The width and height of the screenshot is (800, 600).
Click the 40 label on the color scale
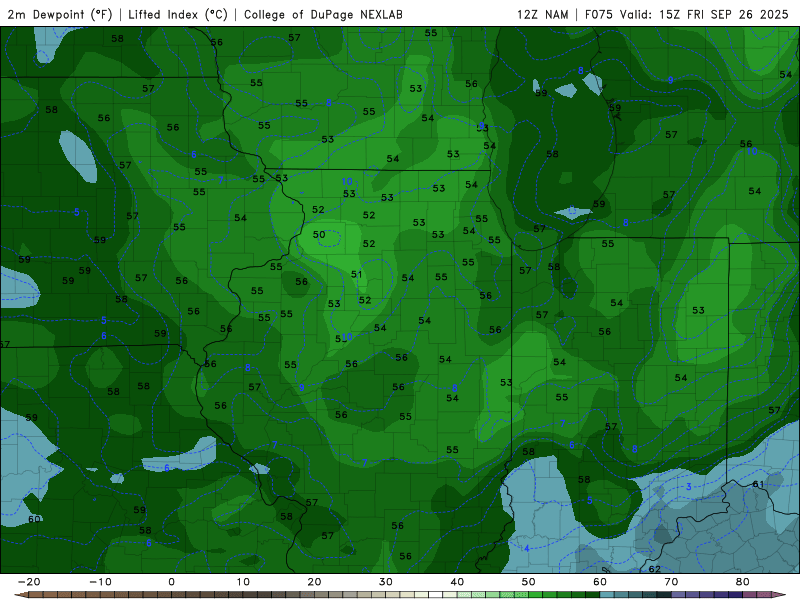[x=457, y=582]
